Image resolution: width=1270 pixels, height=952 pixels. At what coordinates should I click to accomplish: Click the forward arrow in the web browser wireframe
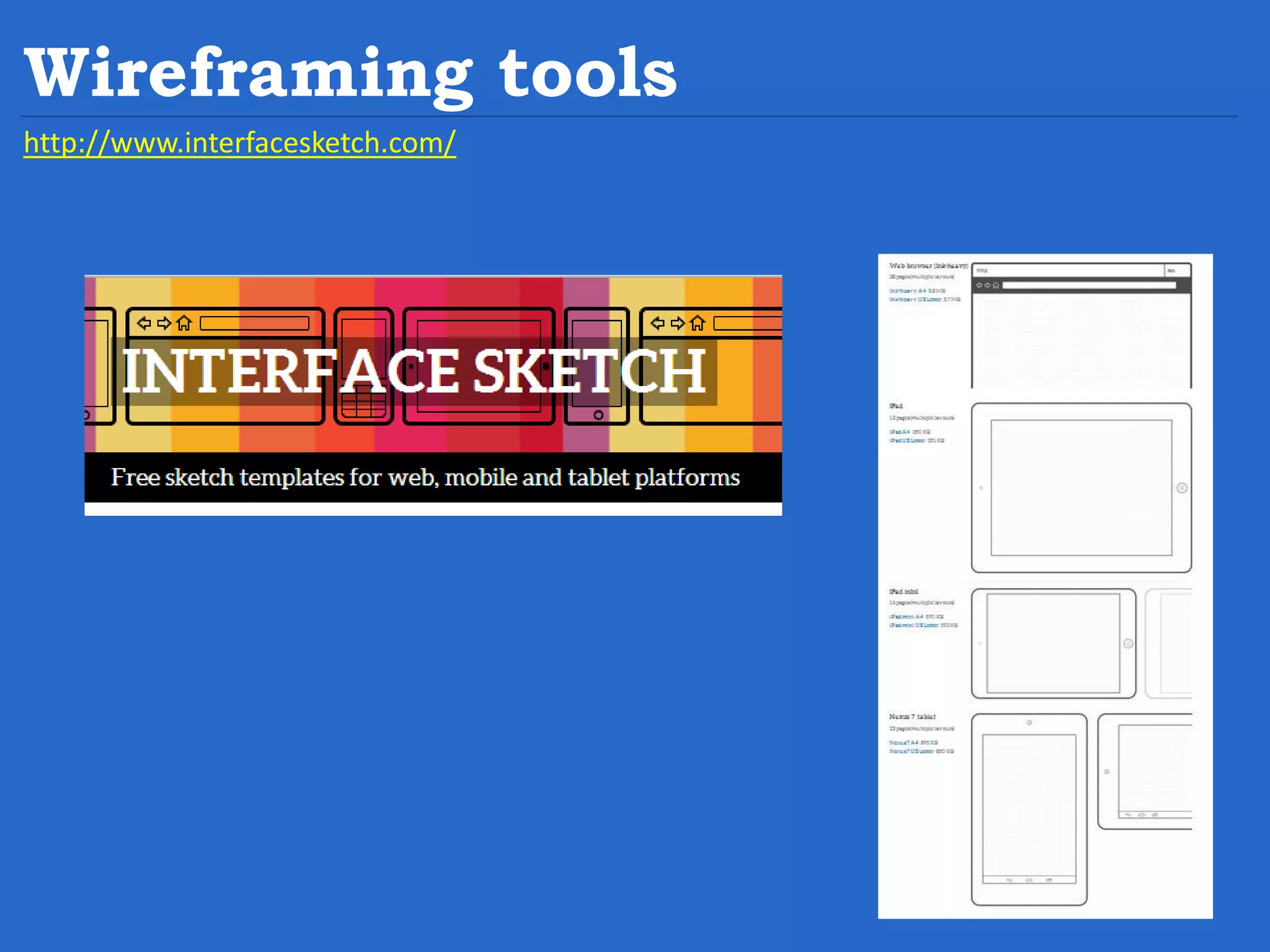click(x=987, y=286)
